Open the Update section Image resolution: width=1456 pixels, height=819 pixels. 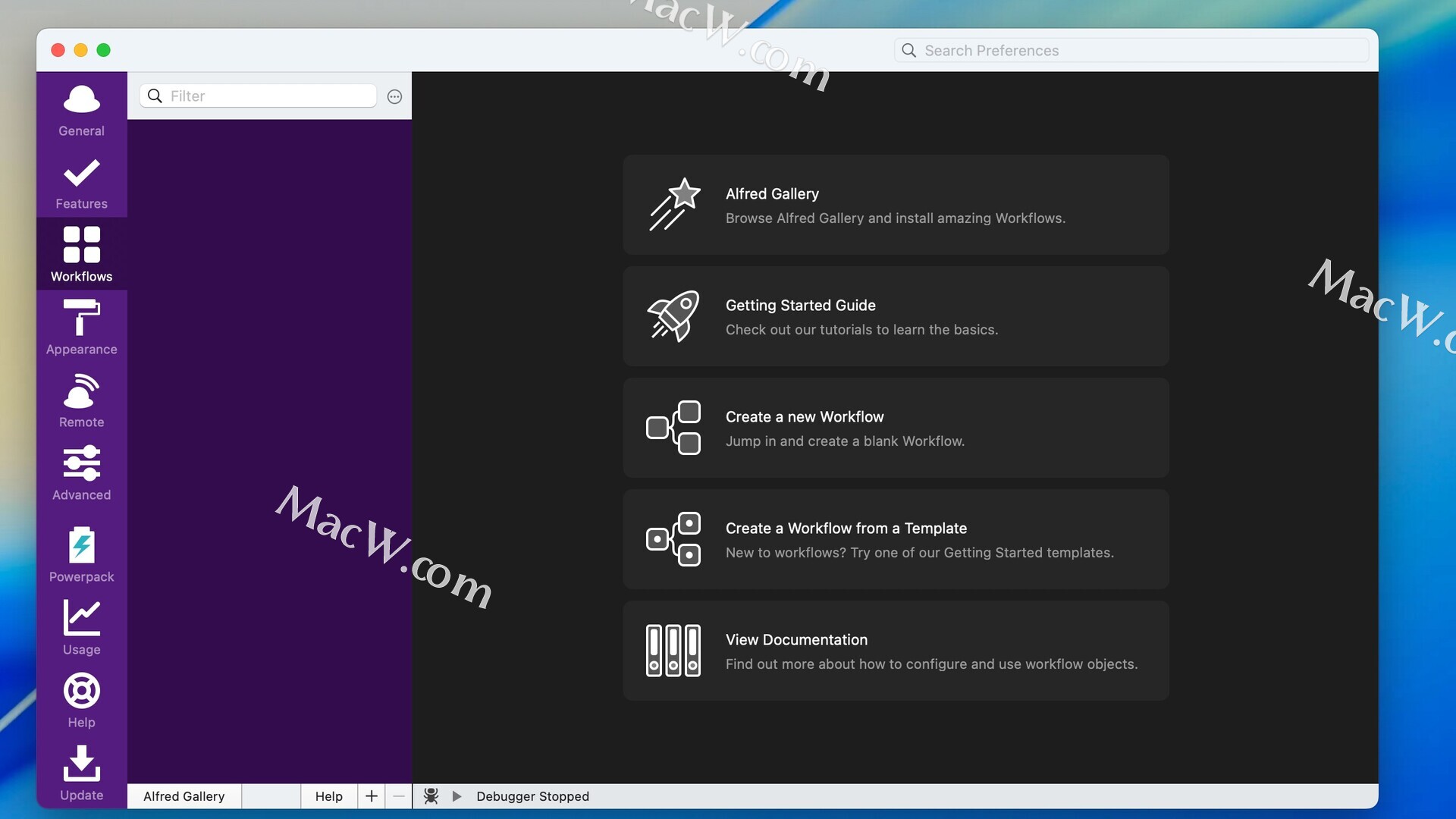click(x=81, y=773)
